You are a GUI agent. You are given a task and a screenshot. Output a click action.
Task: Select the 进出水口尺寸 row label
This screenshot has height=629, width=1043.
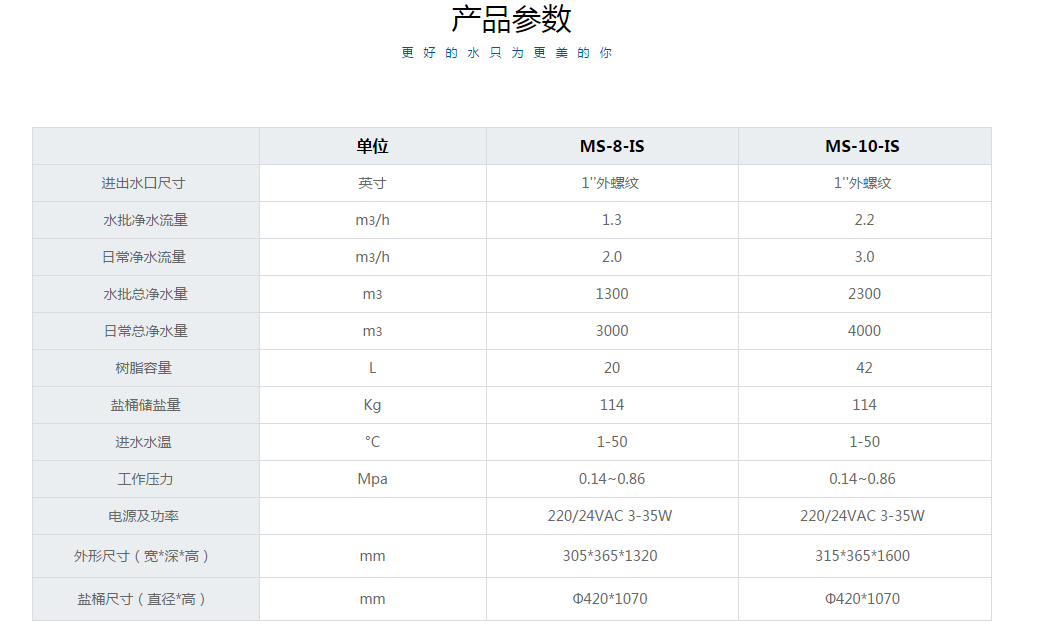[144, 183]
